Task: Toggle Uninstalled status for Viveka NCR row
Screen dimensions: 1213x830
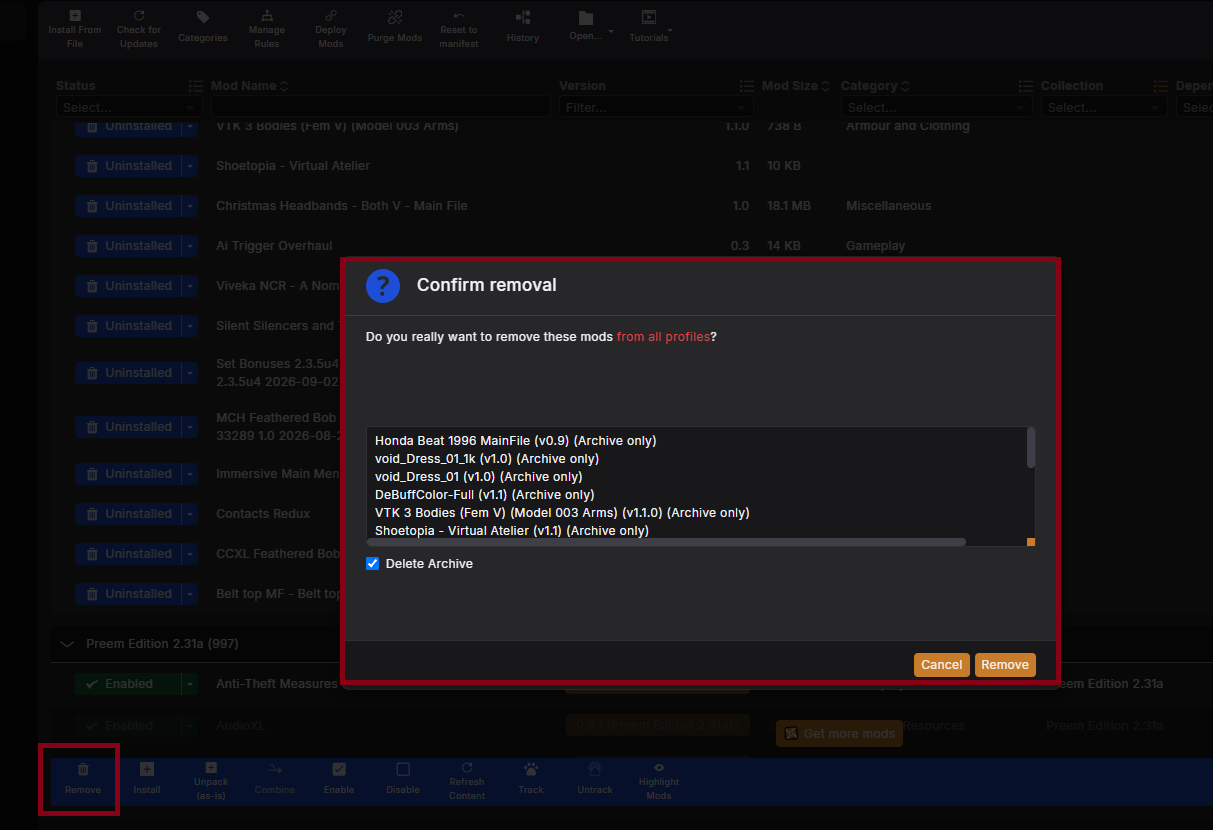Action: coord(127,286)
